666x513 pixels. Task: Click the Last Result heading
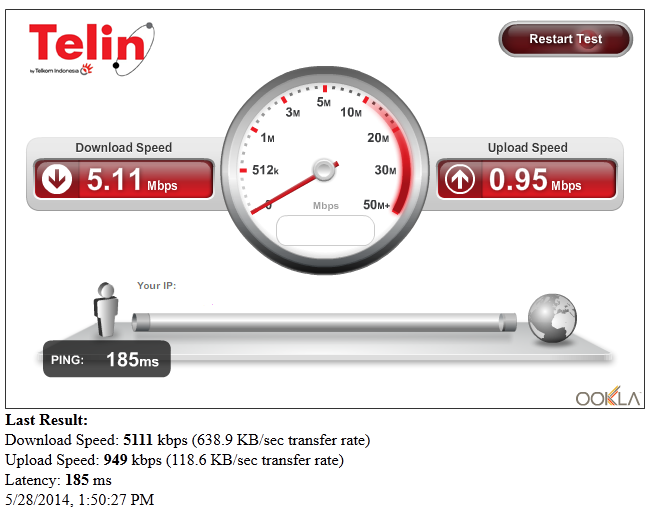(46, 420)
